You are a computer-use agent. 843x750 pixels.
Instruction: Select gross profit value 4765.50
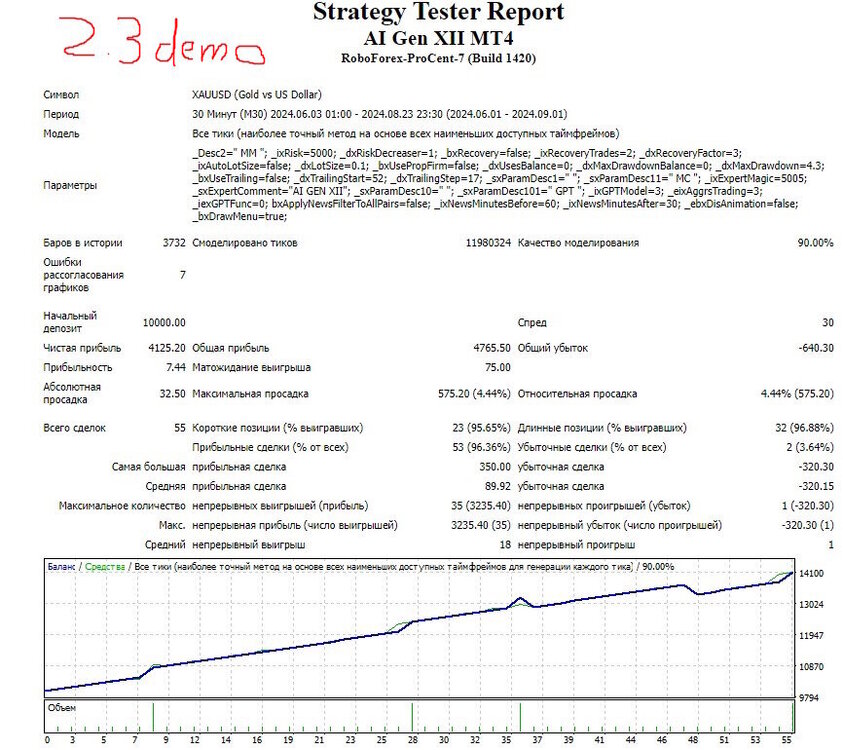coord(492,348)
